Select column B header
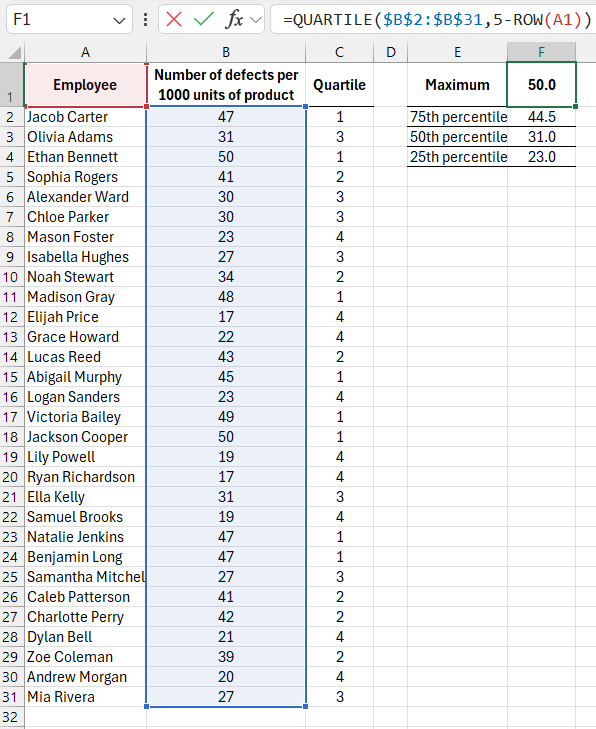This screenshot has width=596, height=729. click(226, 52)
